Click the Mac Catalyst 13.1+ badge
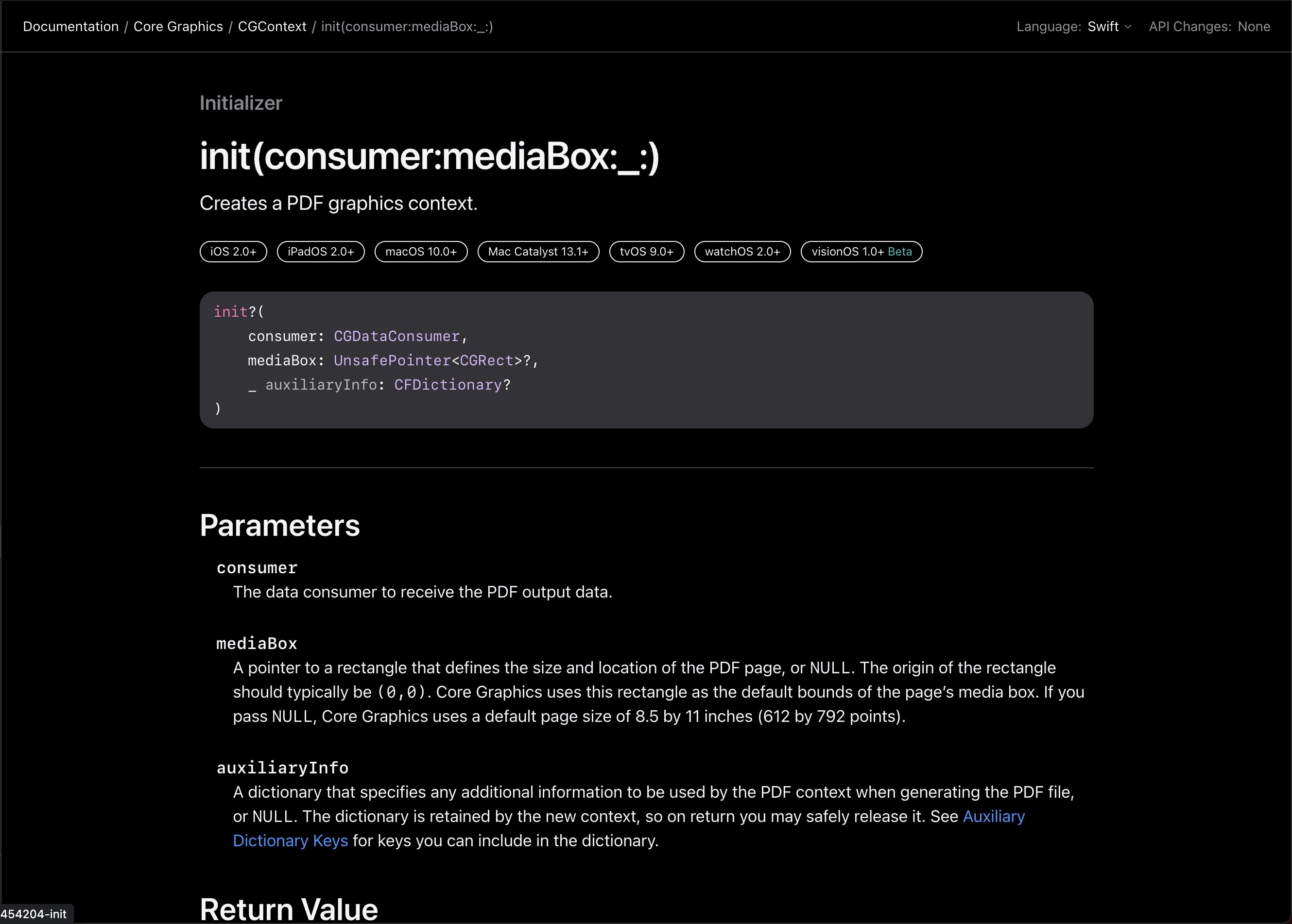 (x=538, y=252)
